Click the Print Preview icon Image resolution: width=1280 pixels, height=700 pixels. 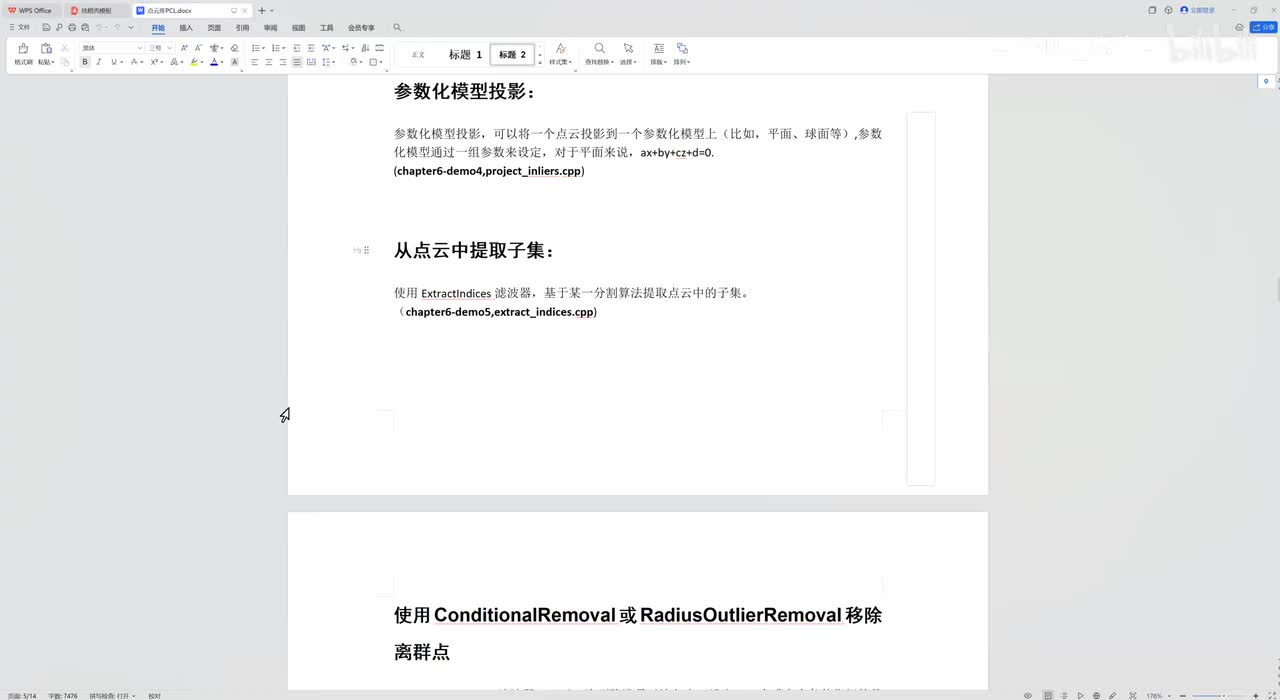84,27
